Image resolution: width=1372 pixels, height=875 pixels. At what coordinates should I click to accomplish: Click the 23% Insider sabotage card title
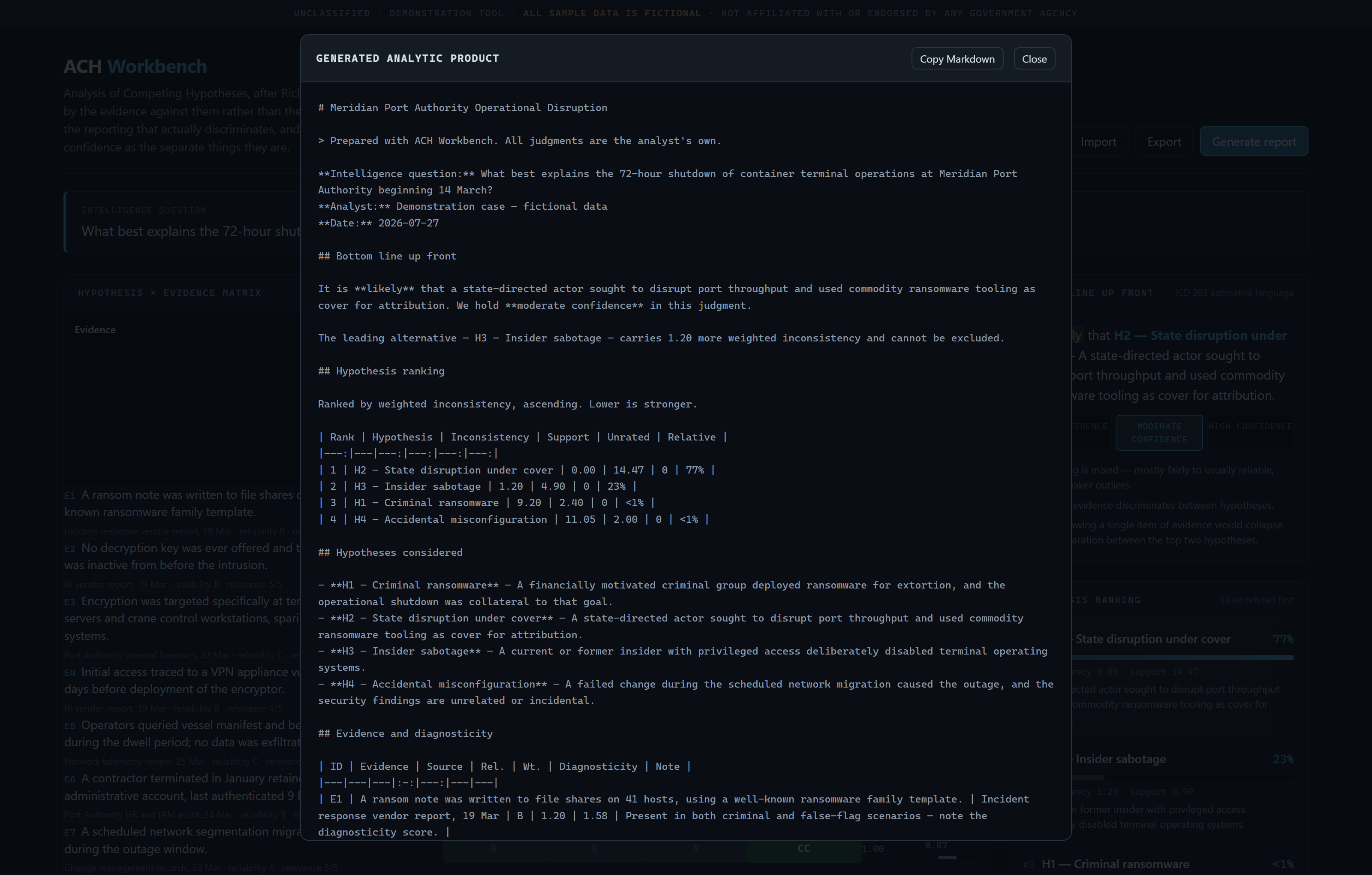[1120, 759]
